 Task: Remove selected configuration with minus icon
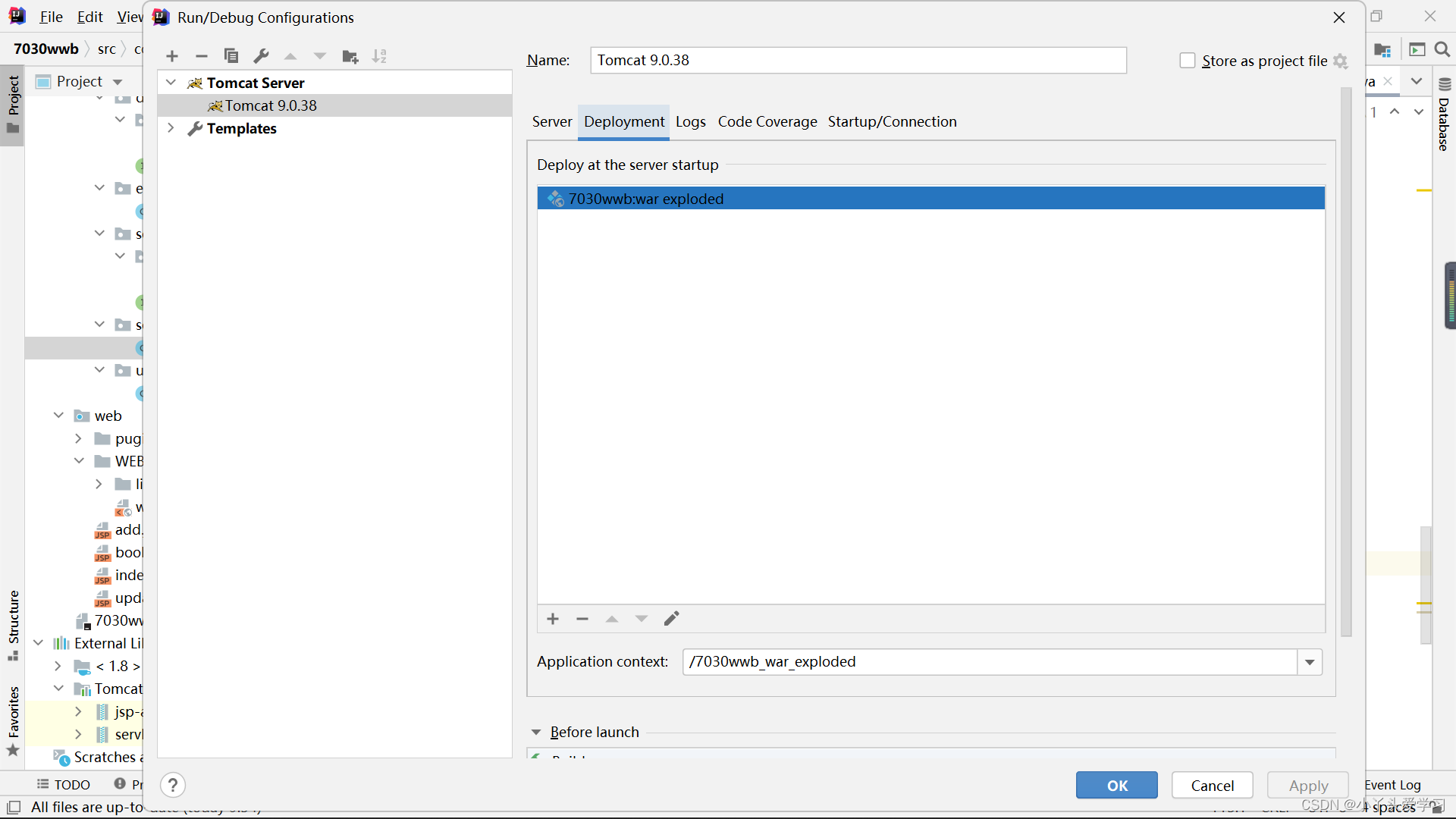coord(202,56)
